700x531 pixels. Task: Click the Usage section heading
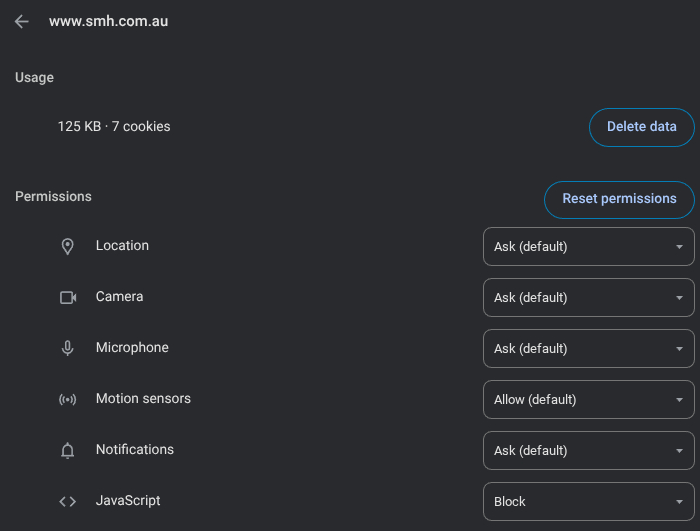[34, 78]
